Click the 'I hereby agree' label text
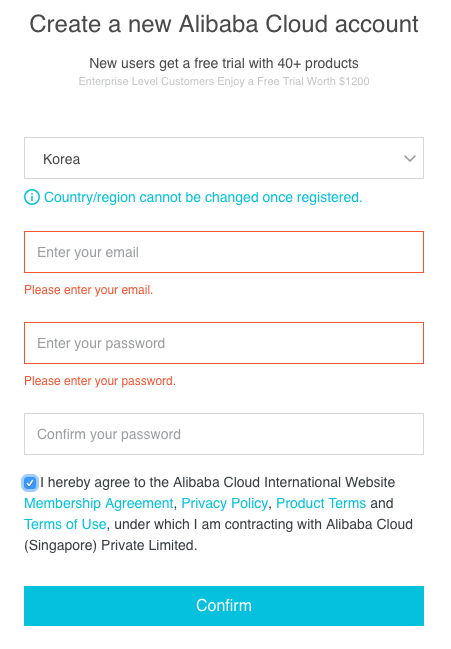This screenshot has height=649, width=451. coord(218,483)
